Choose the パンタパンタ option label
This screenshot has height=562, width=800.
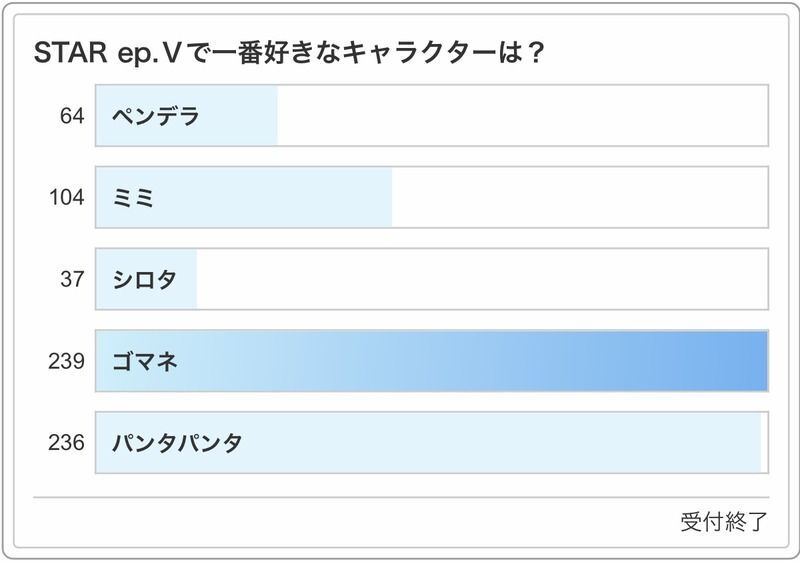tap(178, 442)
